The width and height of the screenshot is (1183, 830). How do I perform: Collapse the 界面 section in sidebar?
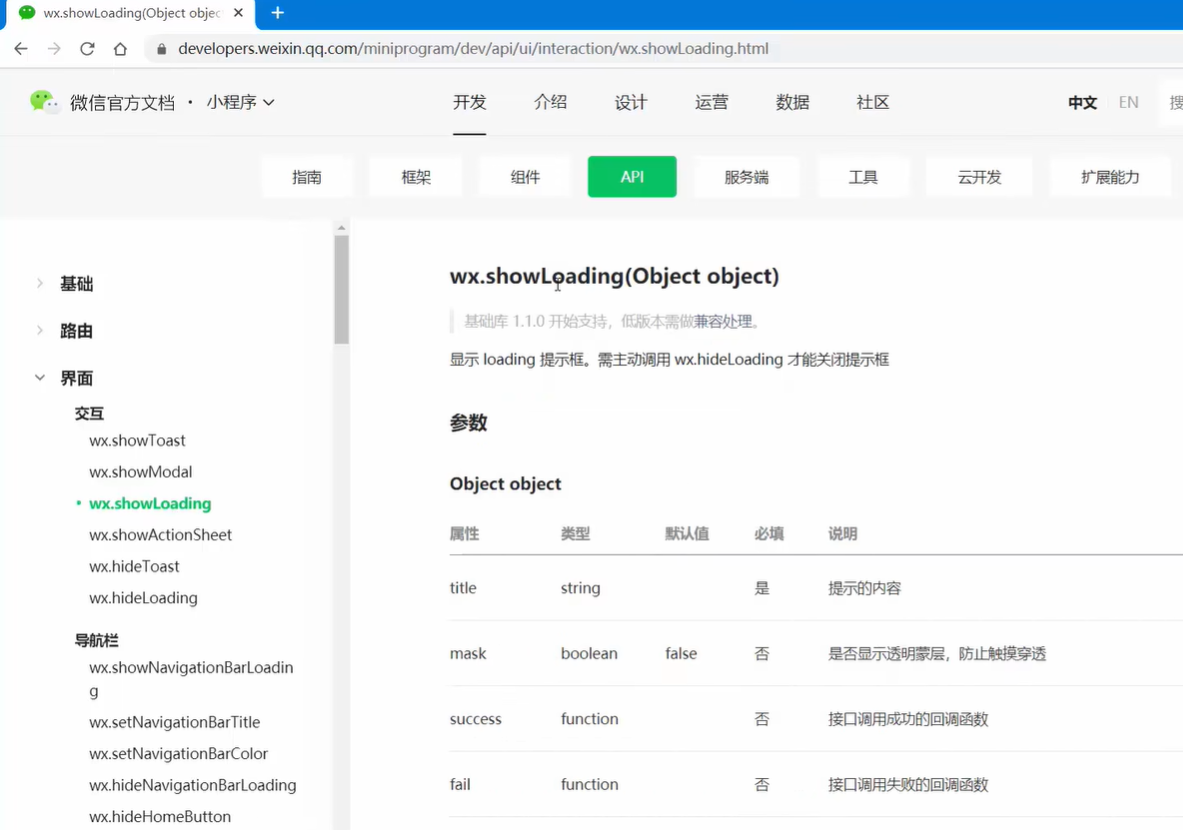click(39, 377)
